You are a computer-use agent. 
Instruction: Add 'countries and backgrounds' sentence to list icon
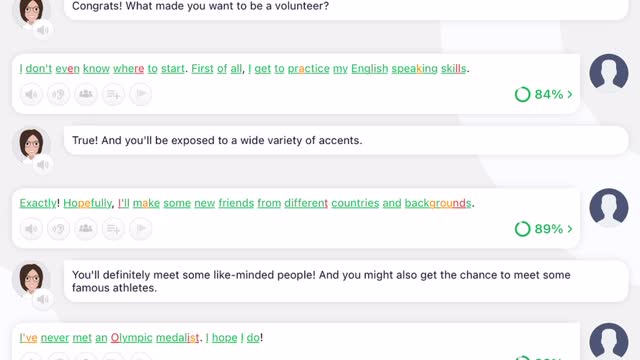click(x=113, y=229)
